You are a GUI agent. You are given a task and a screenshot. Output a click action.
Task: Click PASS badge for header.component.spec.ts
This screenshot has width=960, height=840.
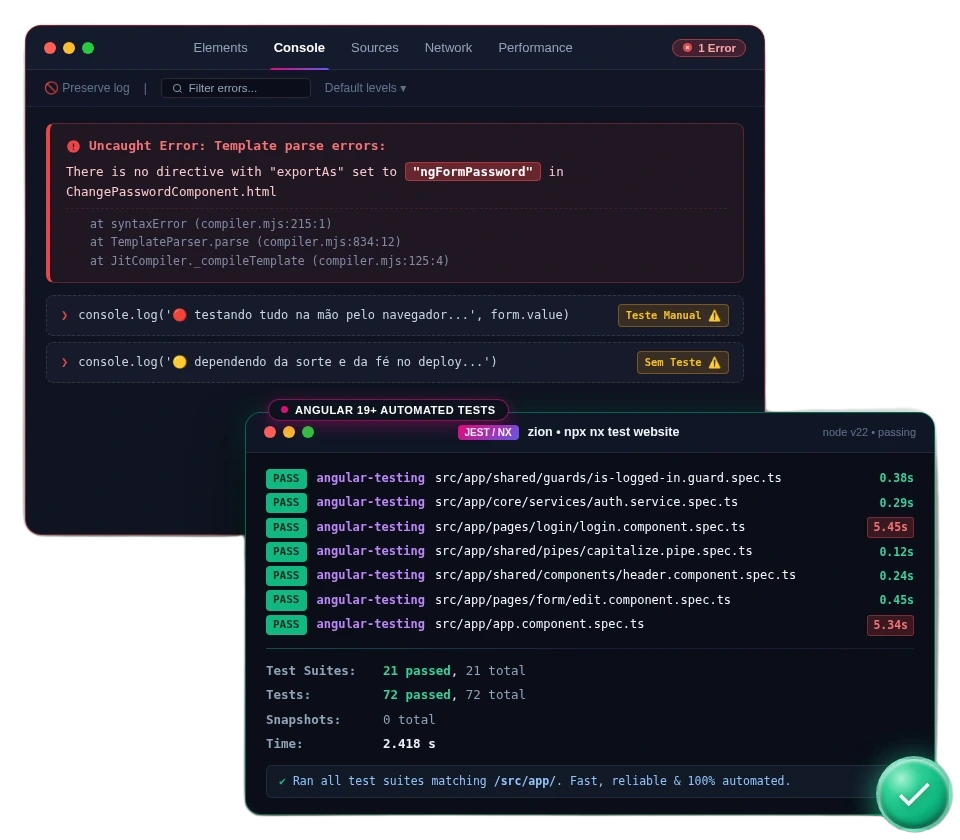coord(286,576)
